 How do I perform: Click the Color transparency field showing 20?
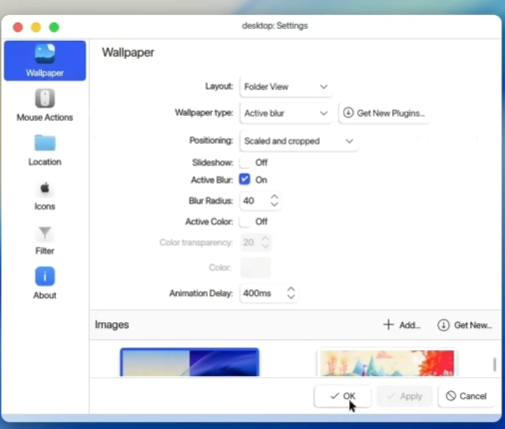pos(256,242)
